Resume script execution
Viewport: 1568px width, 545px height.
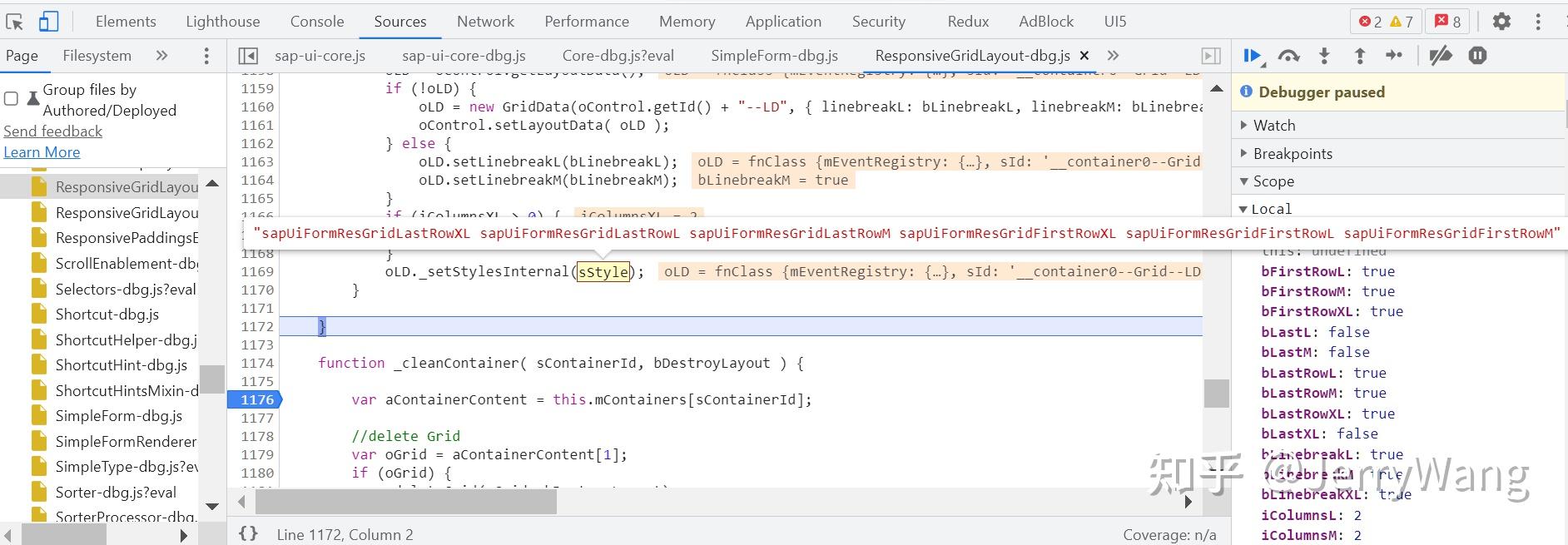[x=1253, y=56]
